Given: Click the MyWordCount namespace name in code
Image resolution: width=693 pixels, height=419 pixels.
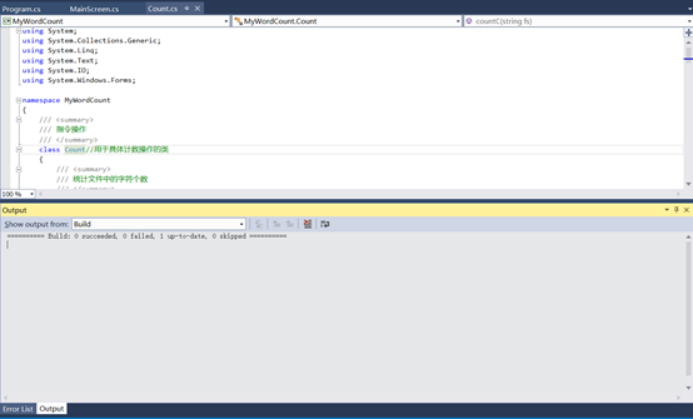Looking at the screenshot, I should (x=88, y=100).
